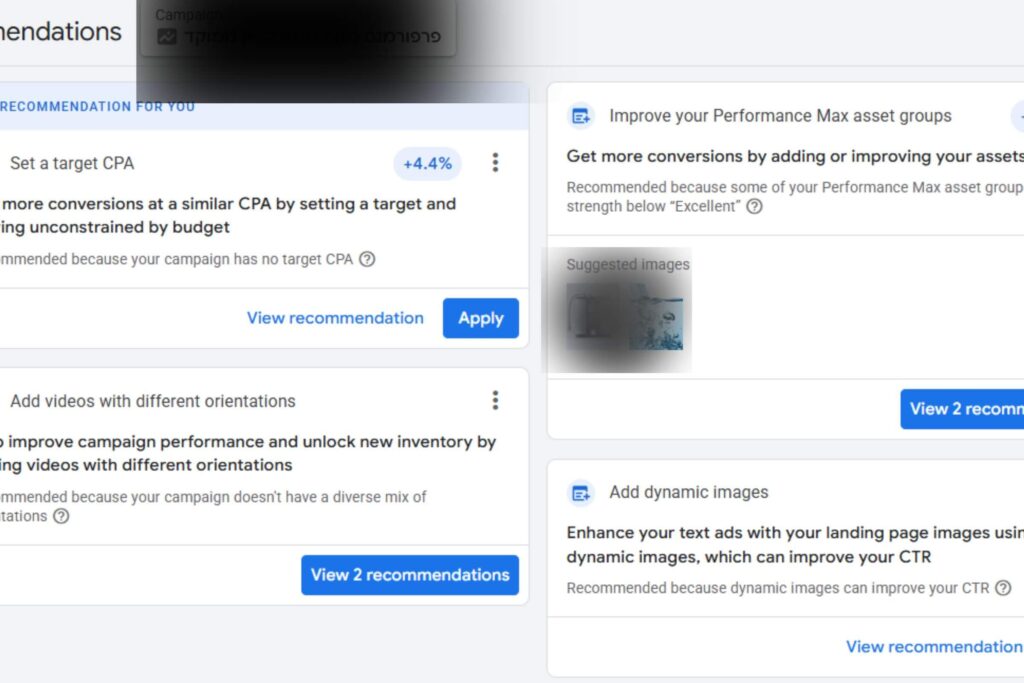This screenshot has width=1024, height=683.
Task: Open the three-dot menu on Add videos card
Action: pos(495,400)
